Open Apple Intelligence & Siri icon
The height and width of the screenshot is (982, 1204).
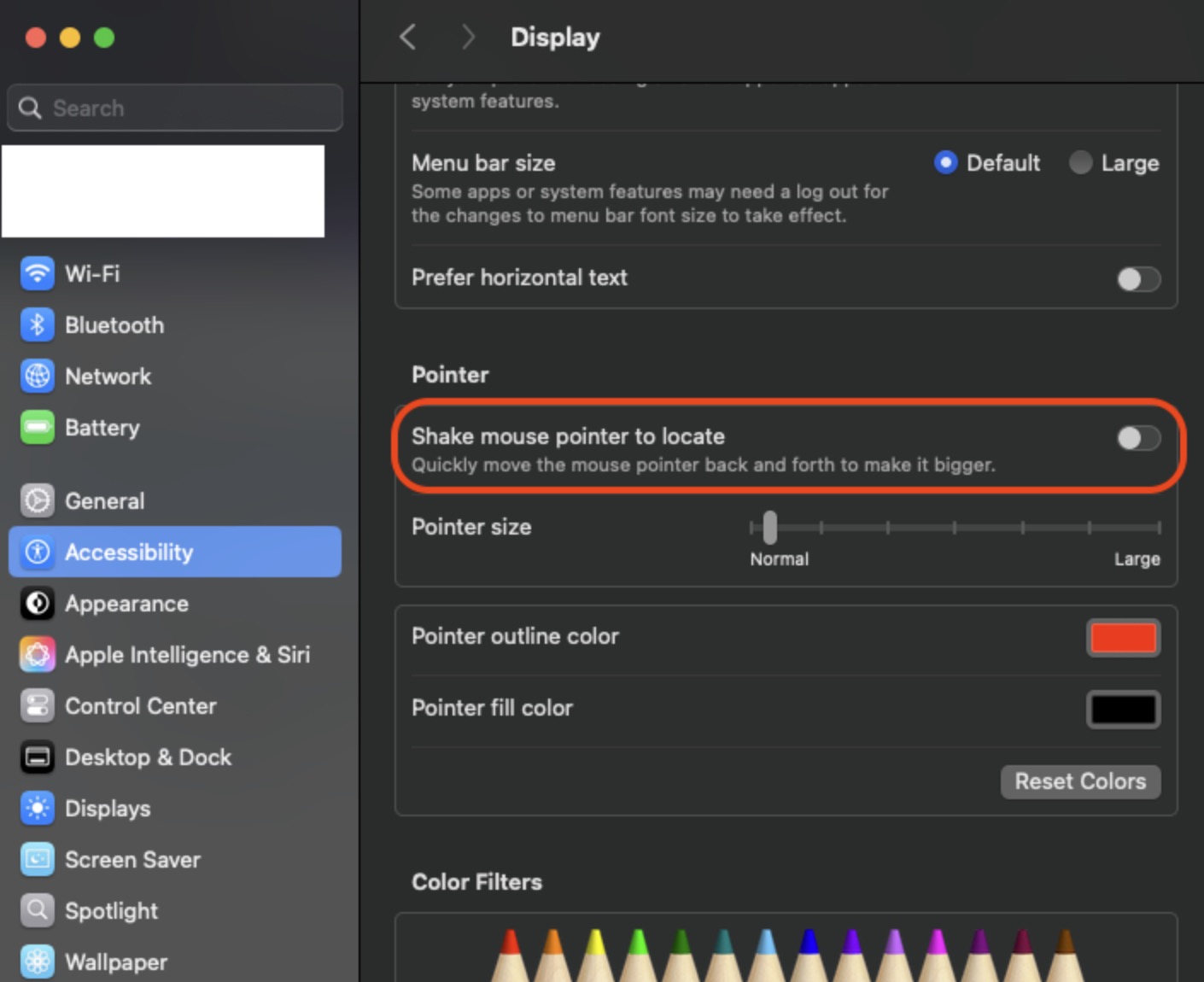(37, 655)
